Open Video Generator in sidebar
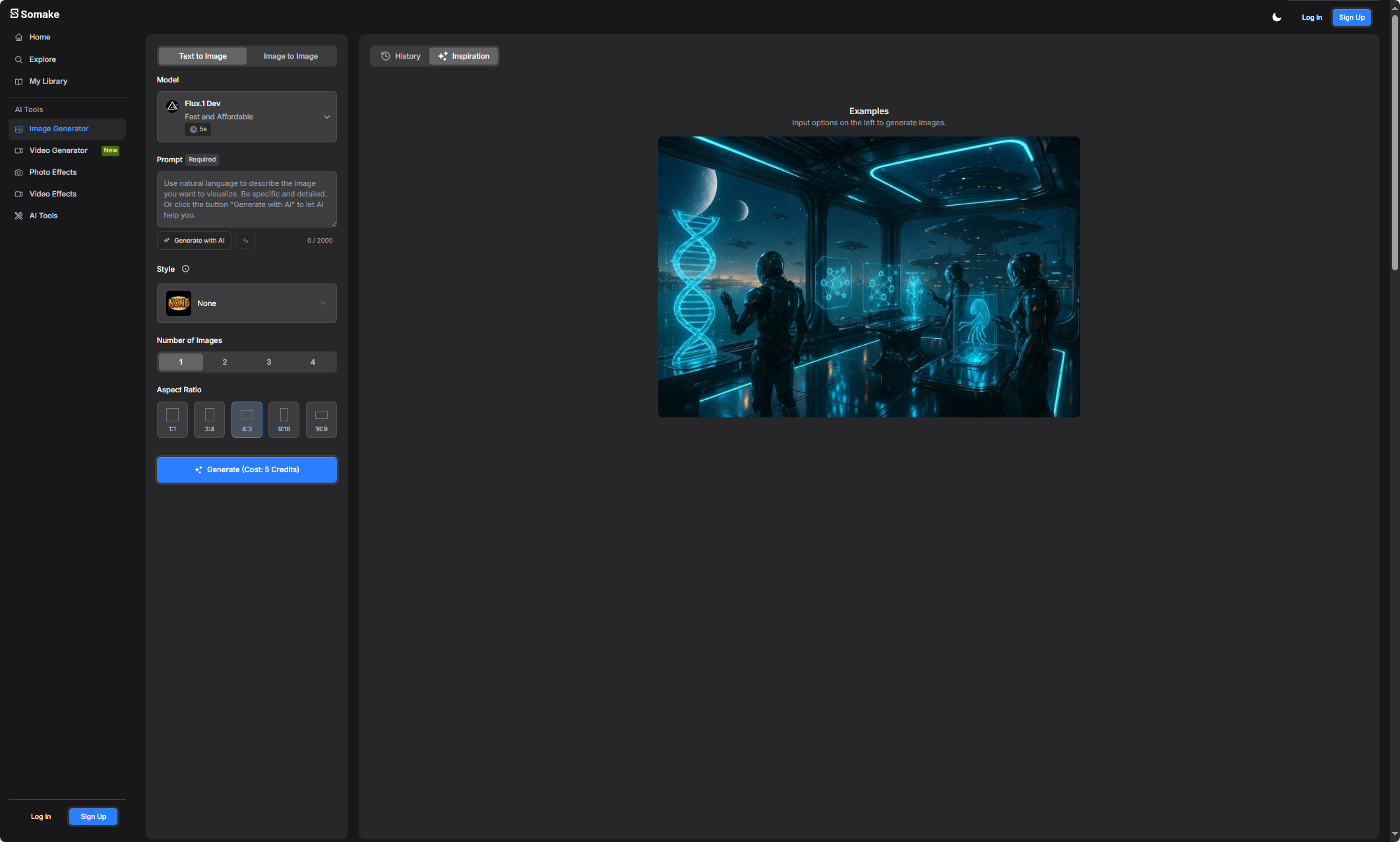1400x842 pixels. click(58, 150)
